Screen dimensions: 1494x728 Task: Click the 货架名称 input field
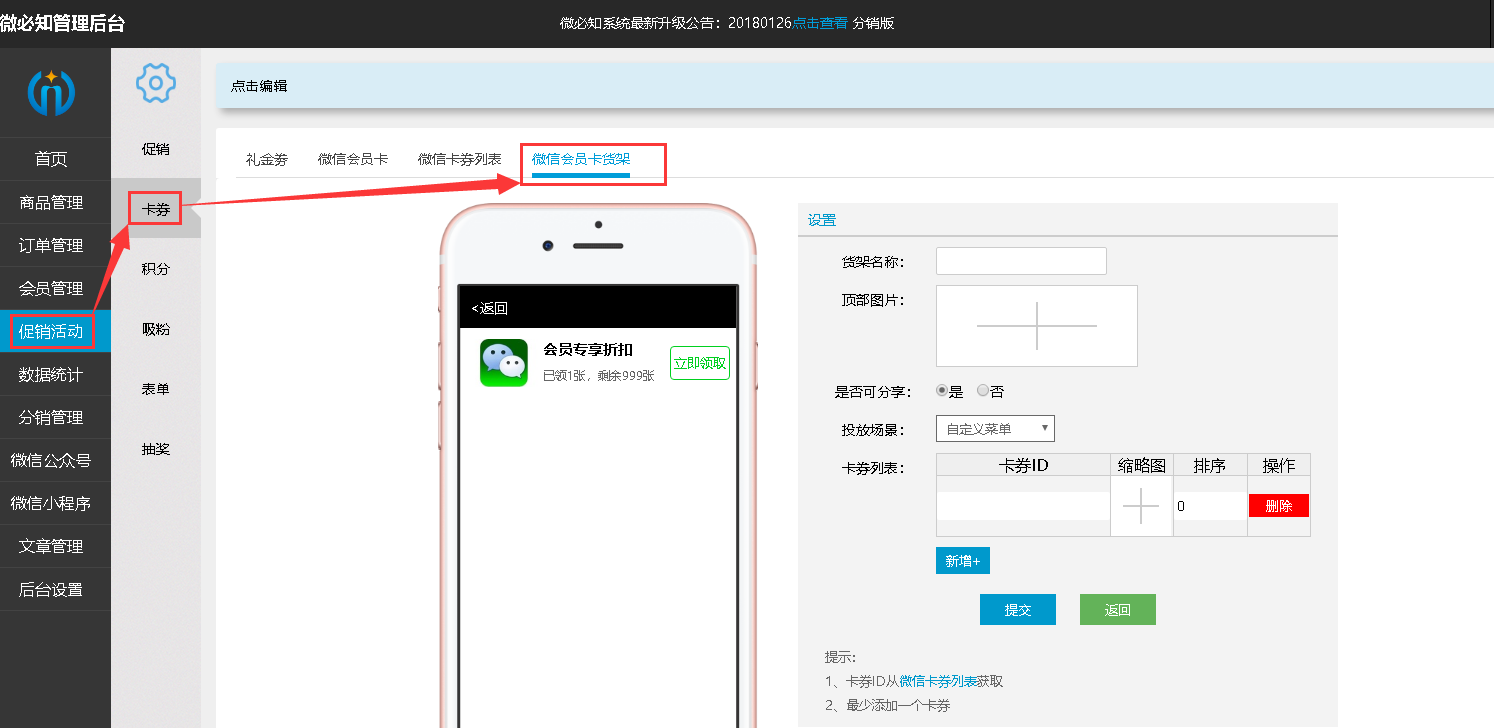[x=1021, y=260]
